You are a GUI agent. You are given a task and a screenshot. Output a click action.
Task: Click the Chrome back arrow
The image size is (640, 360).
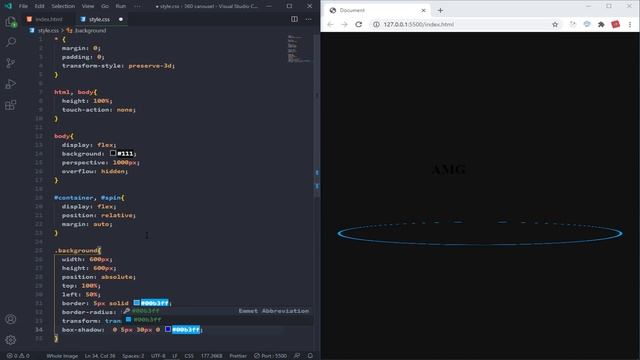coord(330,24)
